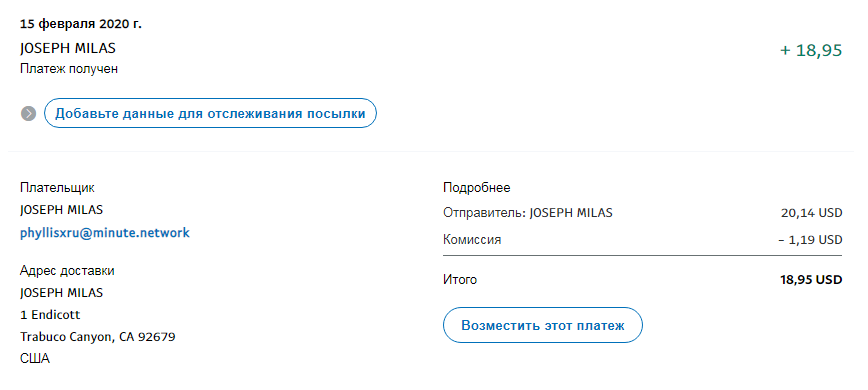Click the "1 Endicott" street line
The height and width of the screenshot is (390, 868).
coord(50,315)
